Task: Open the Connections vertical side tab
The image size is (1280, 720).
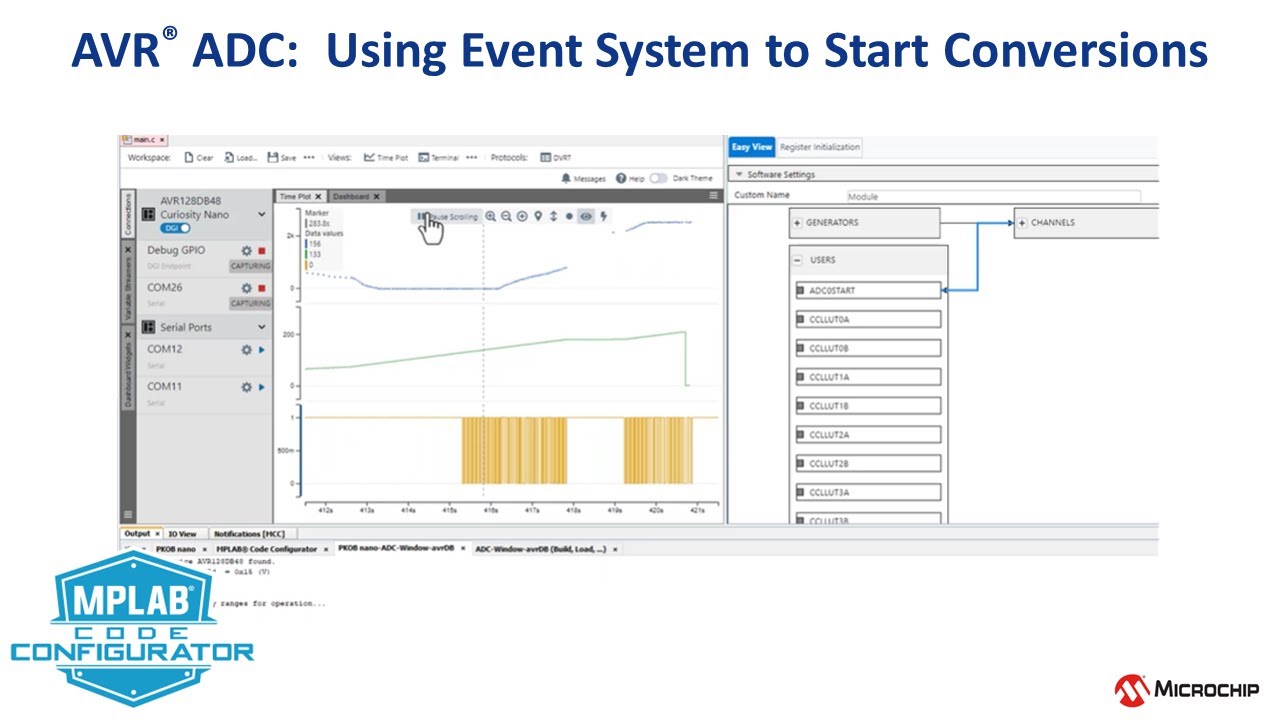Action: pyautogui.click(x=128, y=213)
